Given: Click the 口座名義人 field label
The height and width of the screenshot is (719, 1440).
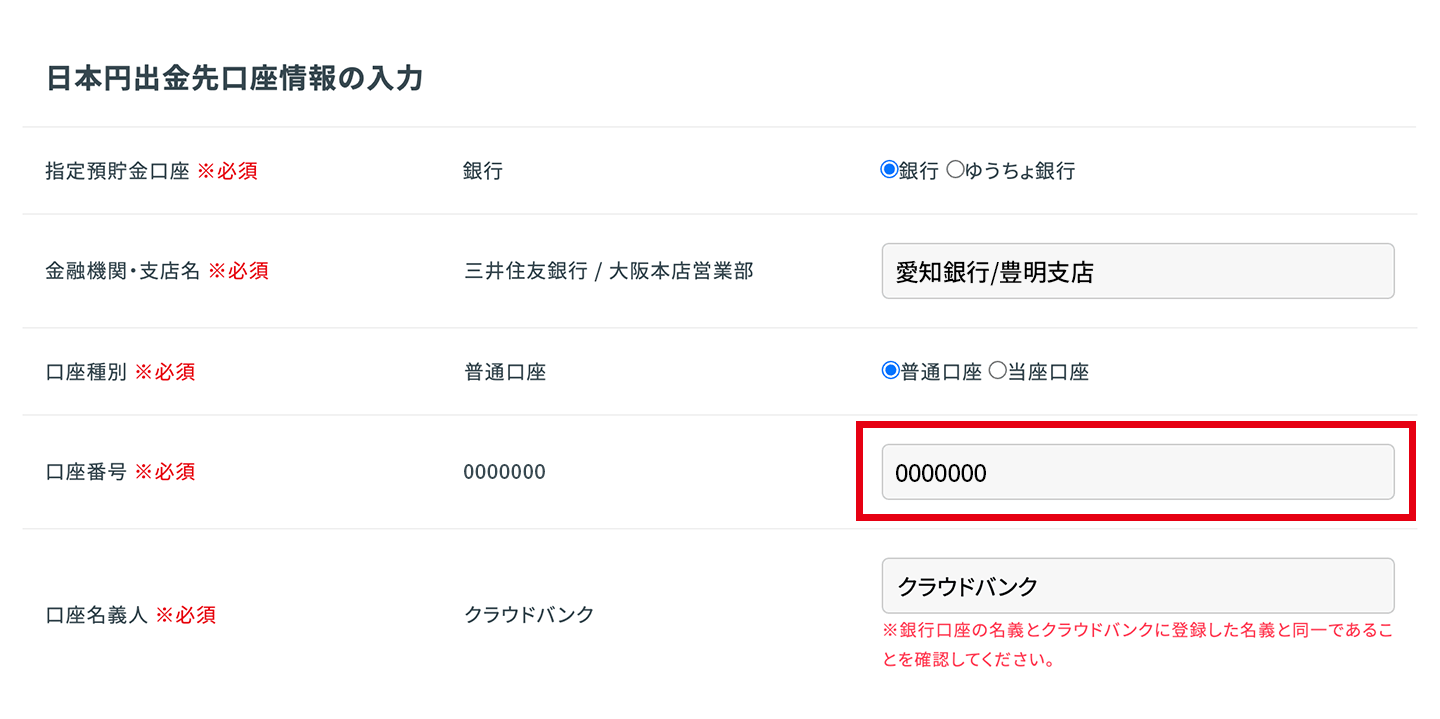Looking at the screenshot, I should (96, 615).
